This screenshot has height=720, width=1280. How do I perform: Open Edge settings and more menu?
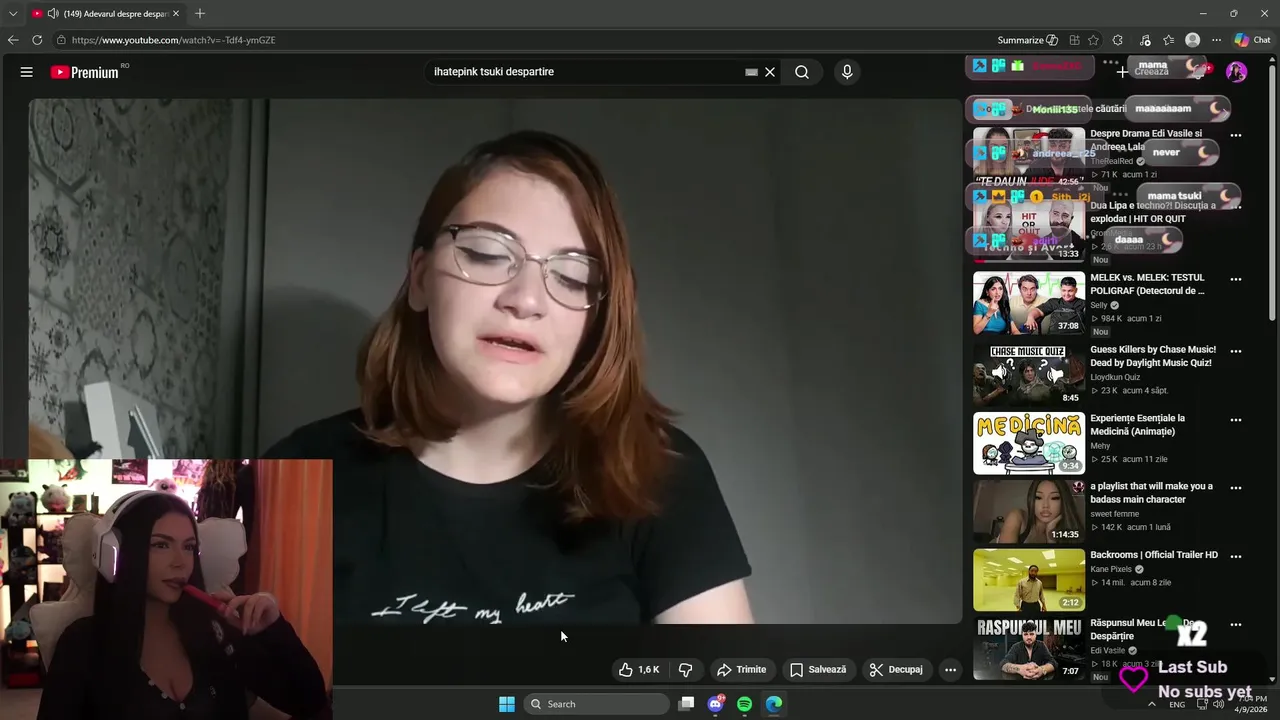point(1216,40)
